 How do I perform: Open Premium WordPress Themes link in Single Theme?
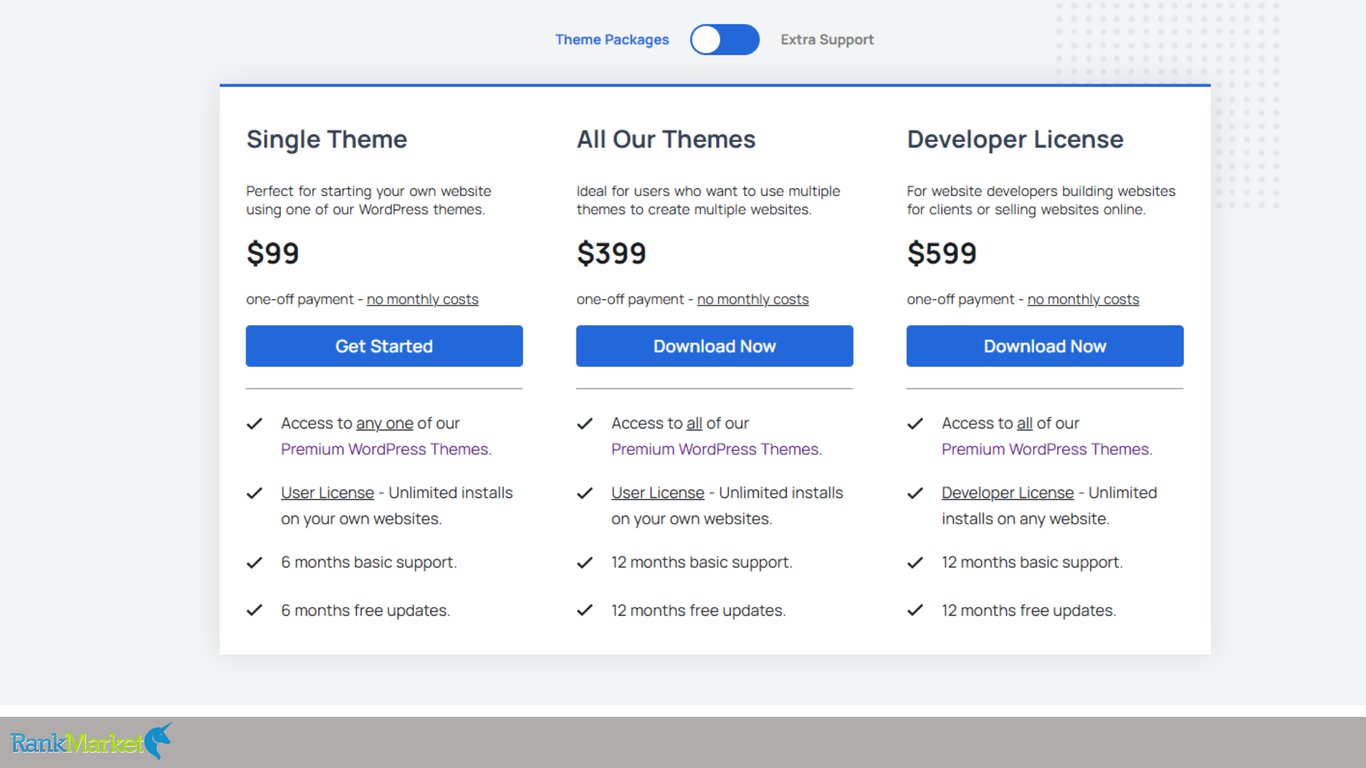click(x=386, y=449)
